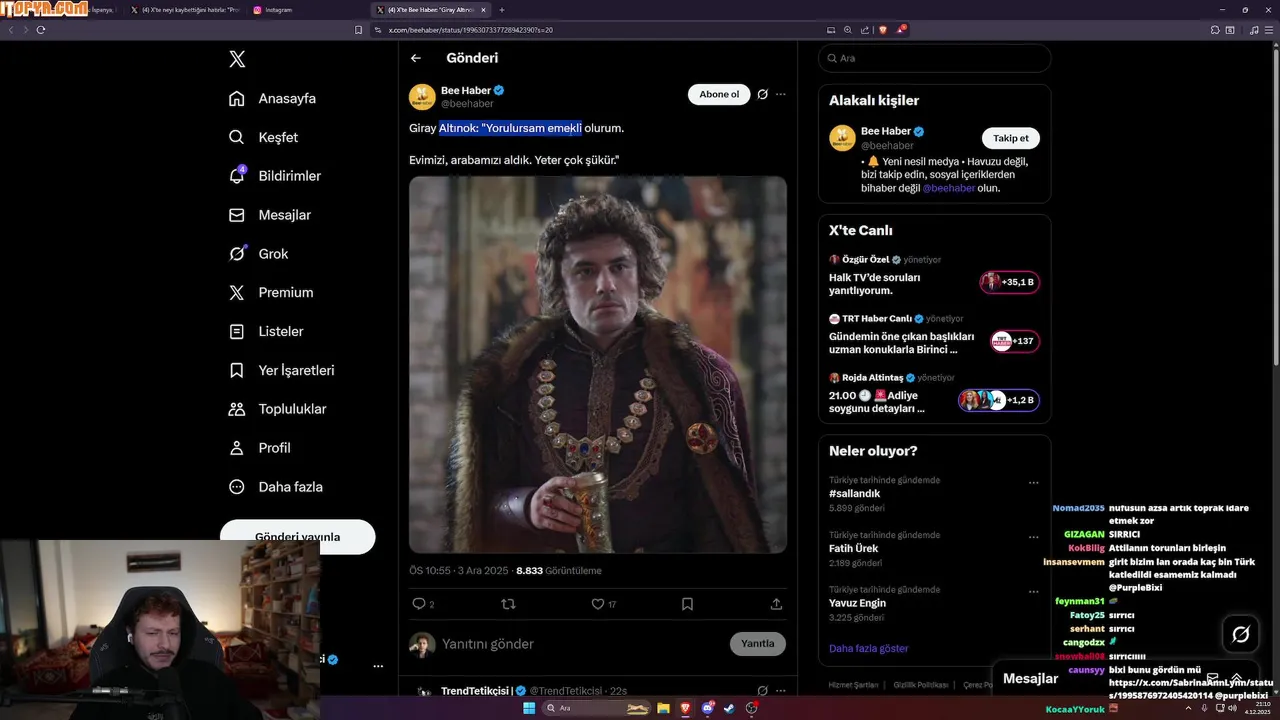Open Bee Haber avatar on the post
The width and height of the screenshot is (1280, 720).
(x=422, y=97)
